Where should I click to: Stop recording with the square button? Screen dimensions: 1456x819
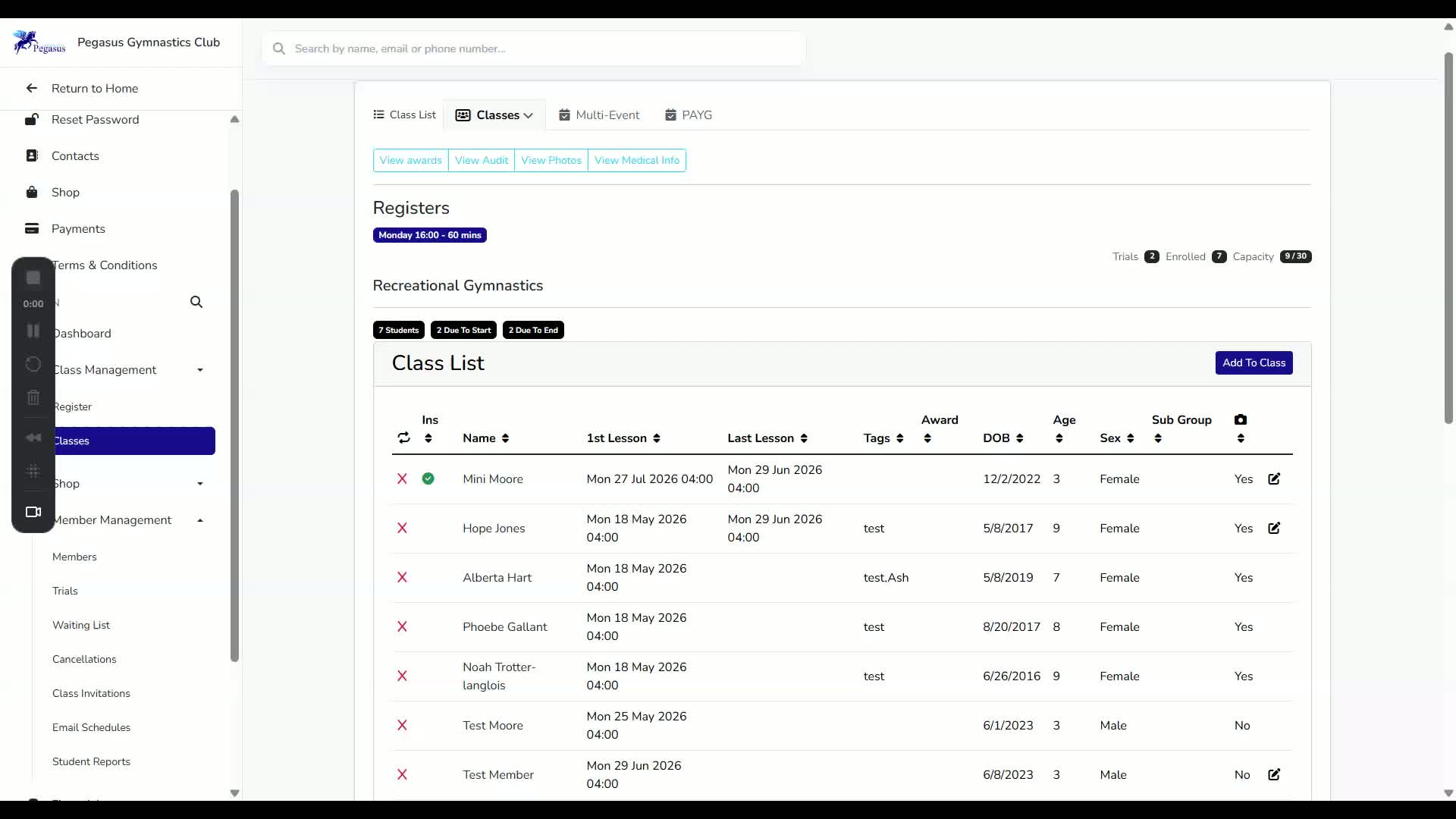coord(33,278)
